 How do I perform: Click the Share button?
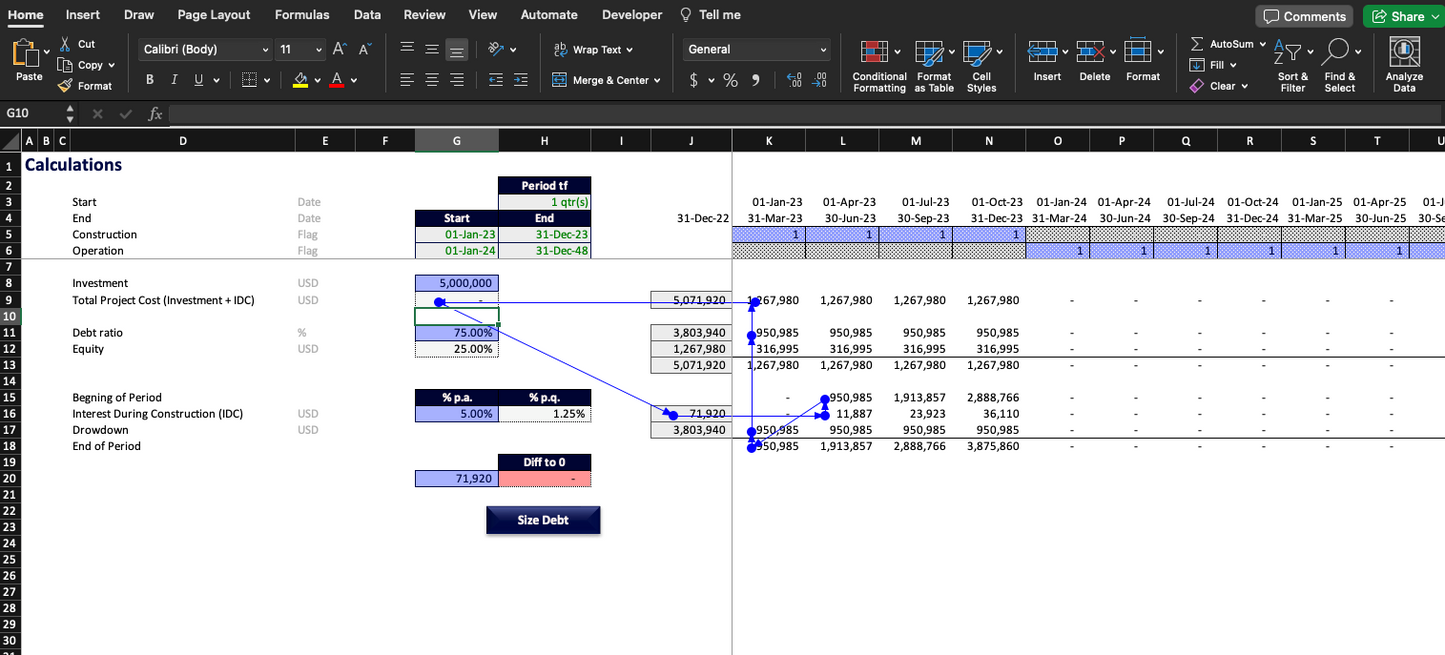[x=1398, y=16]
